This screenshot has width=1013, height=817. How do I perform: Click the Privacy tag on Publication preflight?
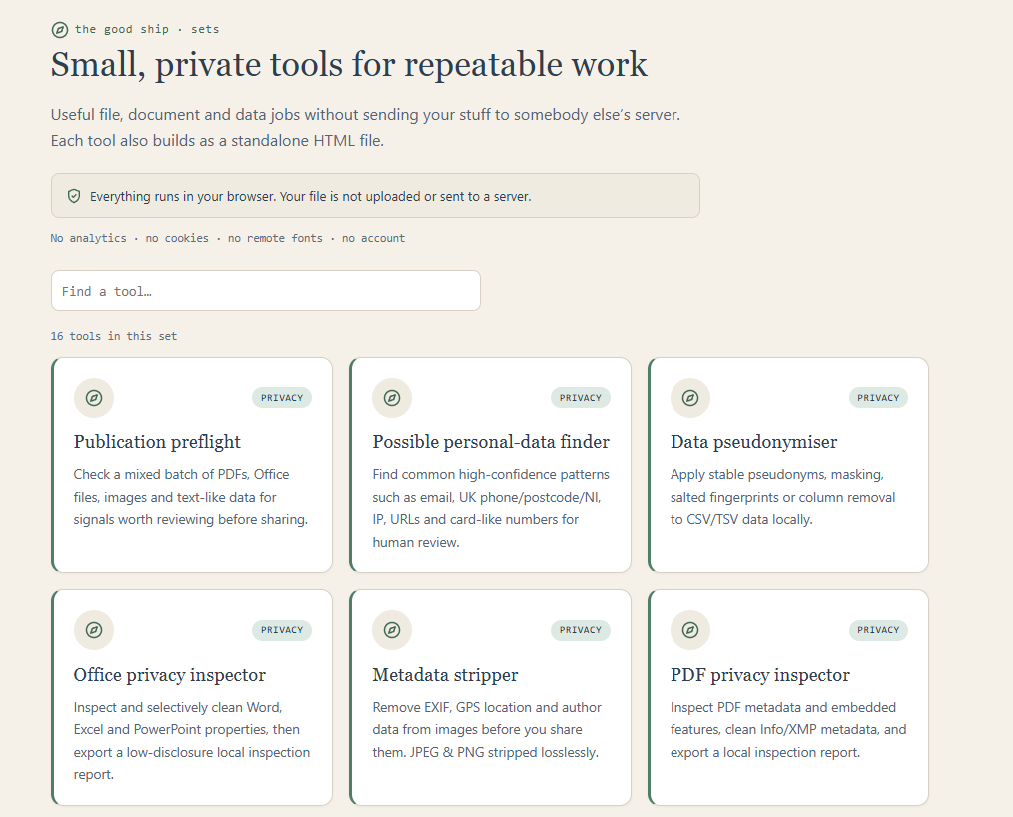click(x=282, y=398)
